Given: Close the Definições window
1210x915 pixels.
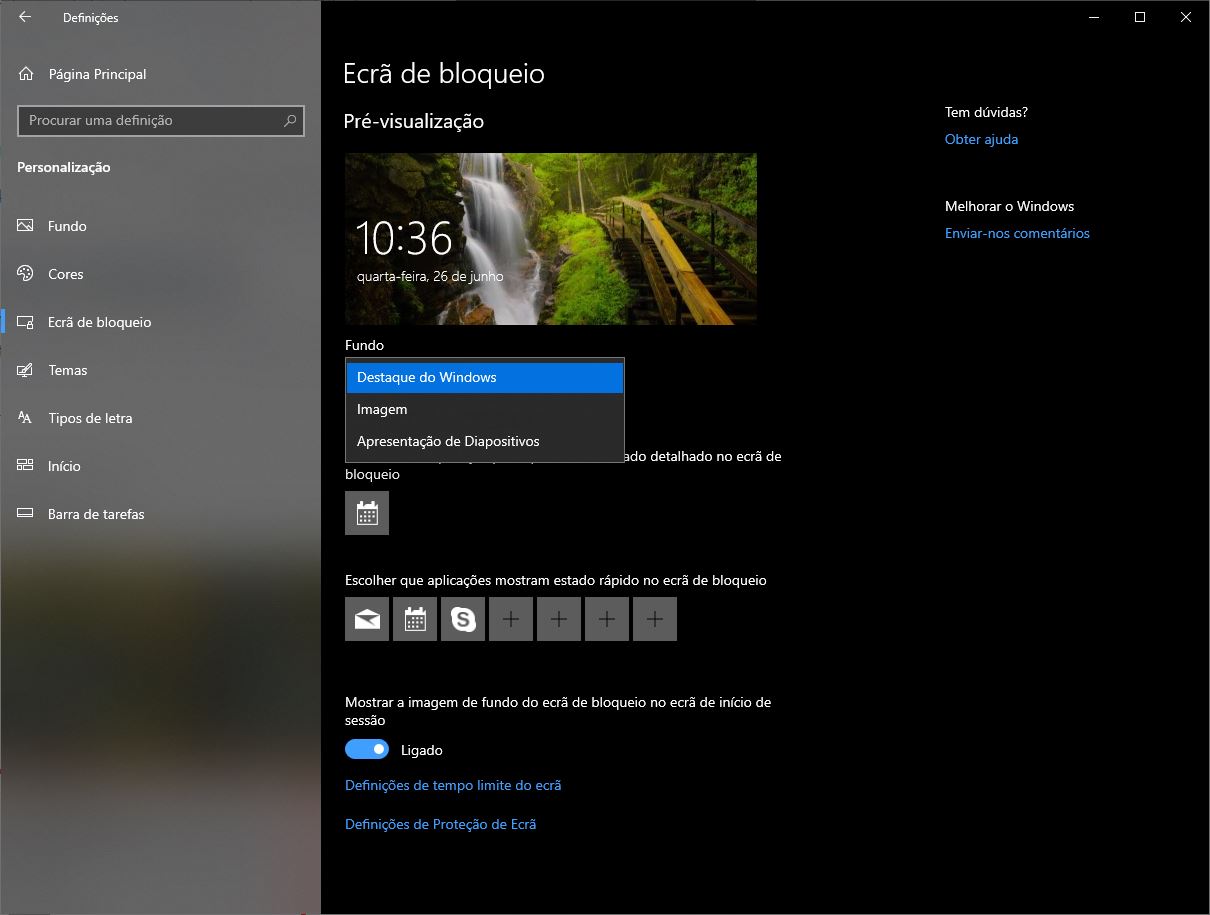Looking at the screenshot, I should (1186, 17).
